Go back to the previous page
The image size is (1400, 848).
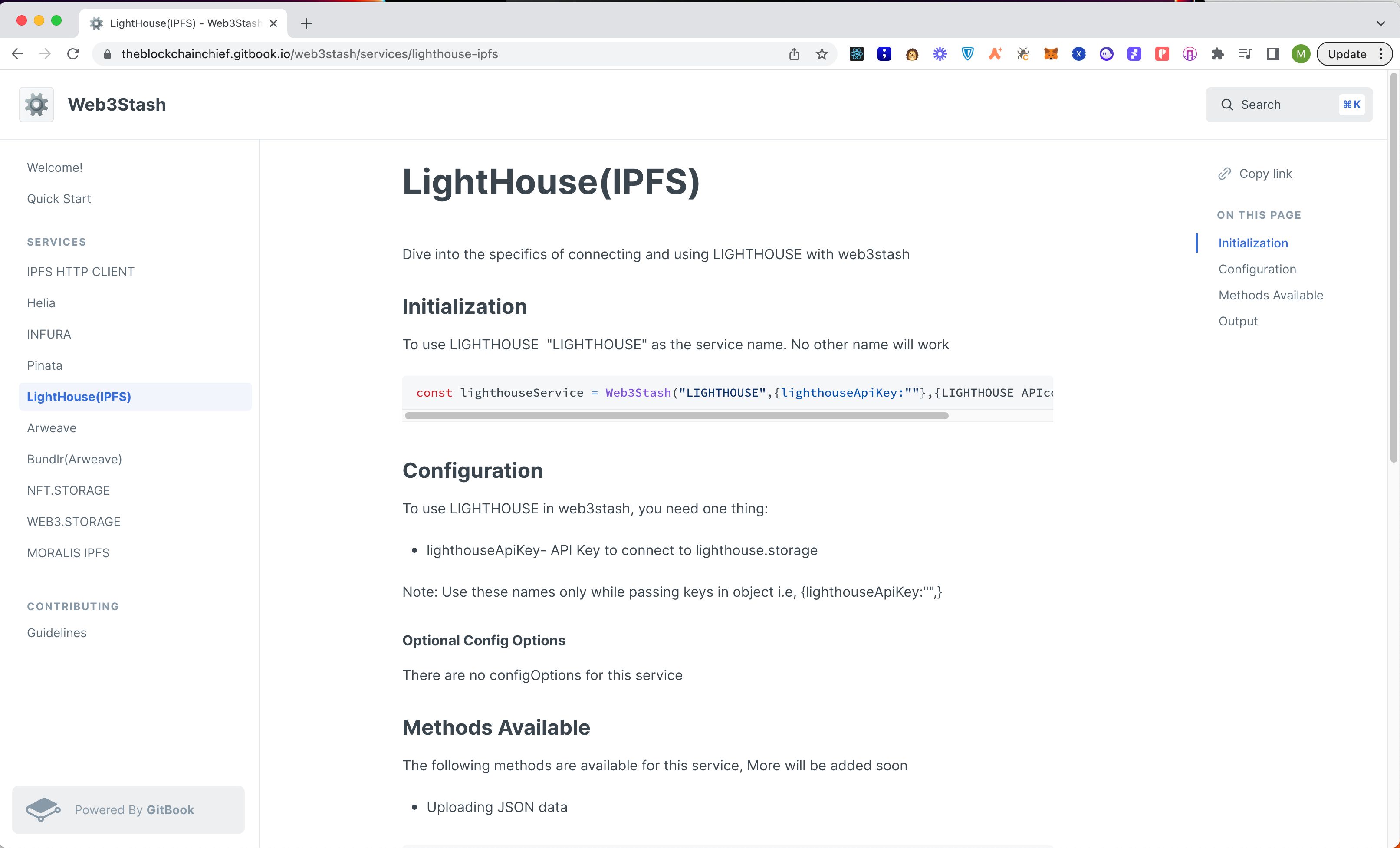(x=18, y=54)
